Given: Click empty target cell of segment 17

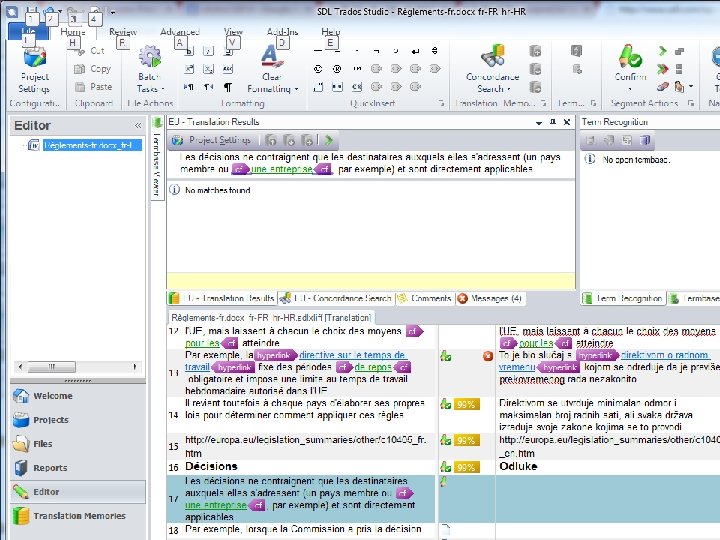Looking at the screenshot, I should tap(608, 499).
